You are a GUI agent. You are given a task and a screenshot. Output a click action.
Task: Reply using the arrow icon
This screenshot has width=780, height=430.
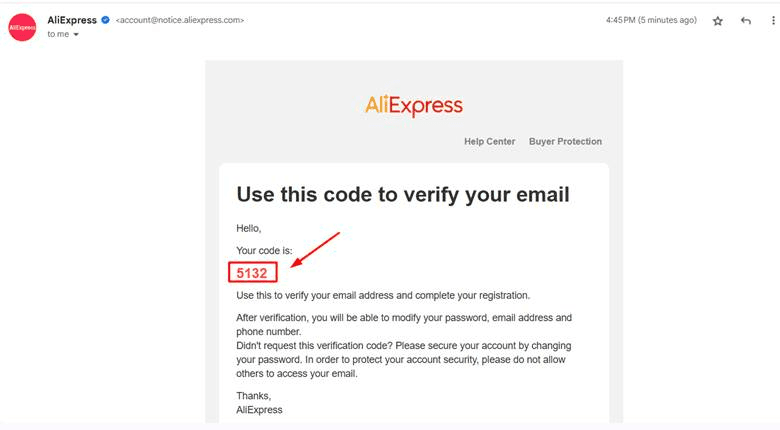pos(745,21)
